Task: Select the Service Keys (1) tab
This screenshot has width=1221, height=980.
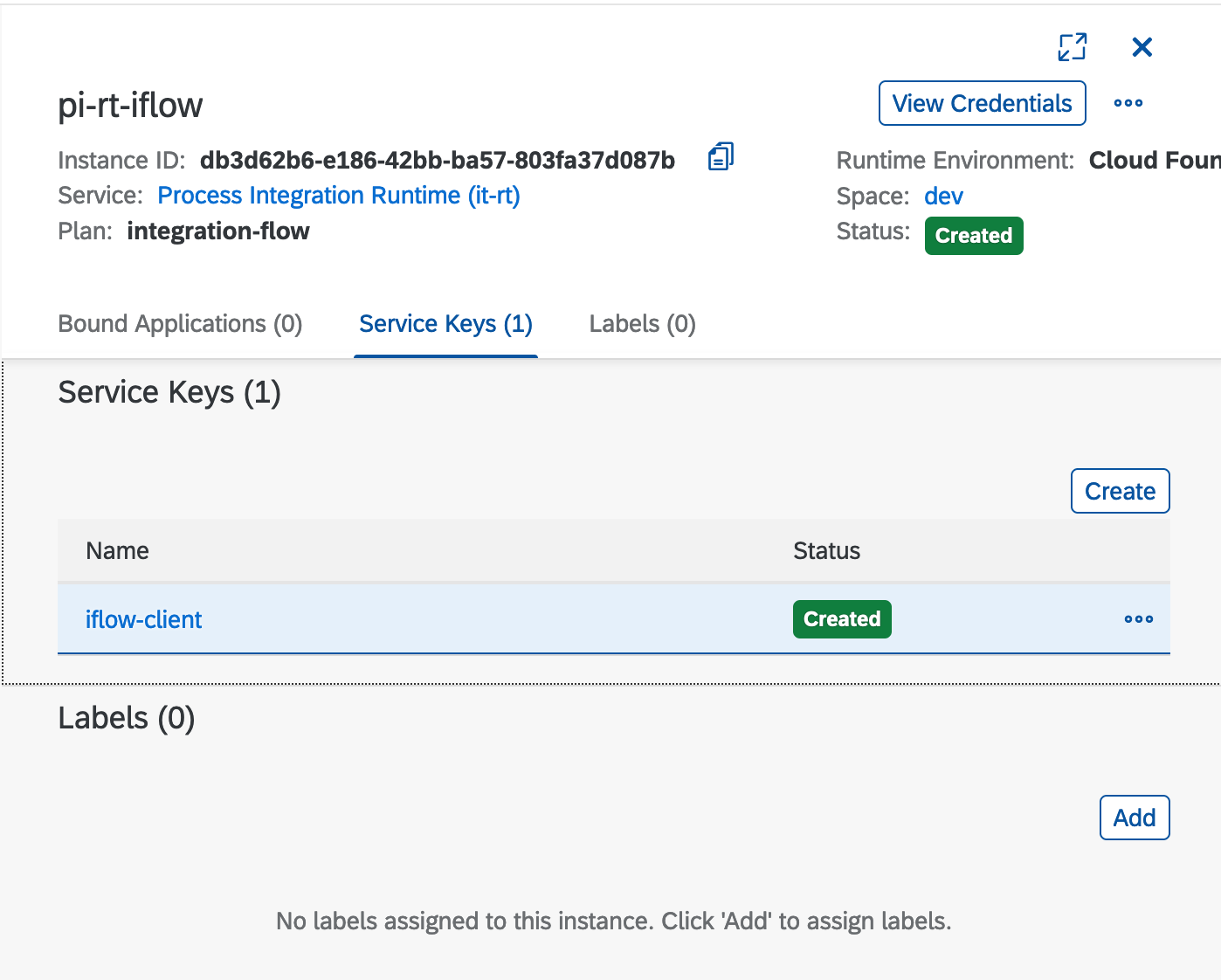Action: click(446, 324)
